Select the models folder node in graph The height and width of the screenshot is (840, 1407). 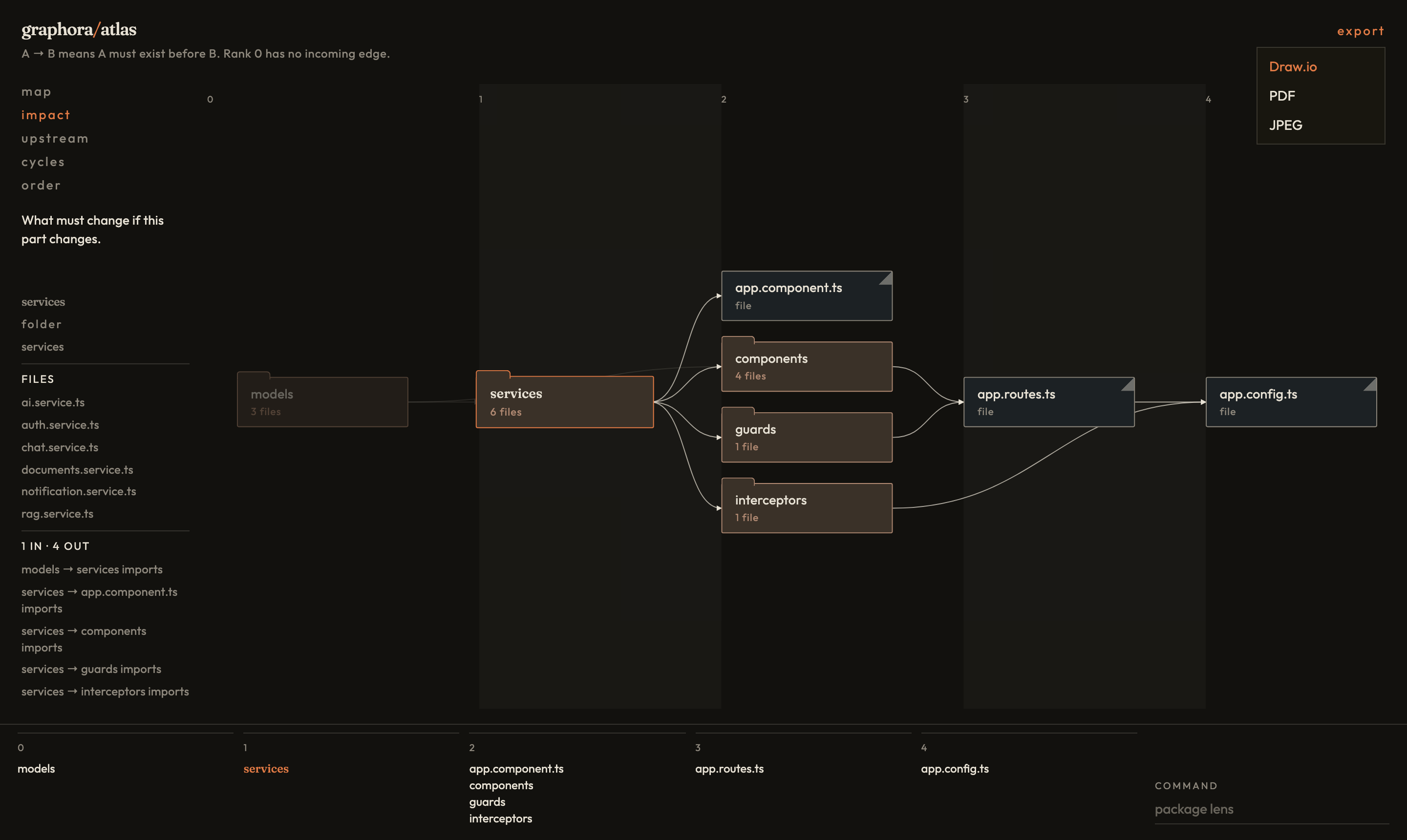click(322, 401)
